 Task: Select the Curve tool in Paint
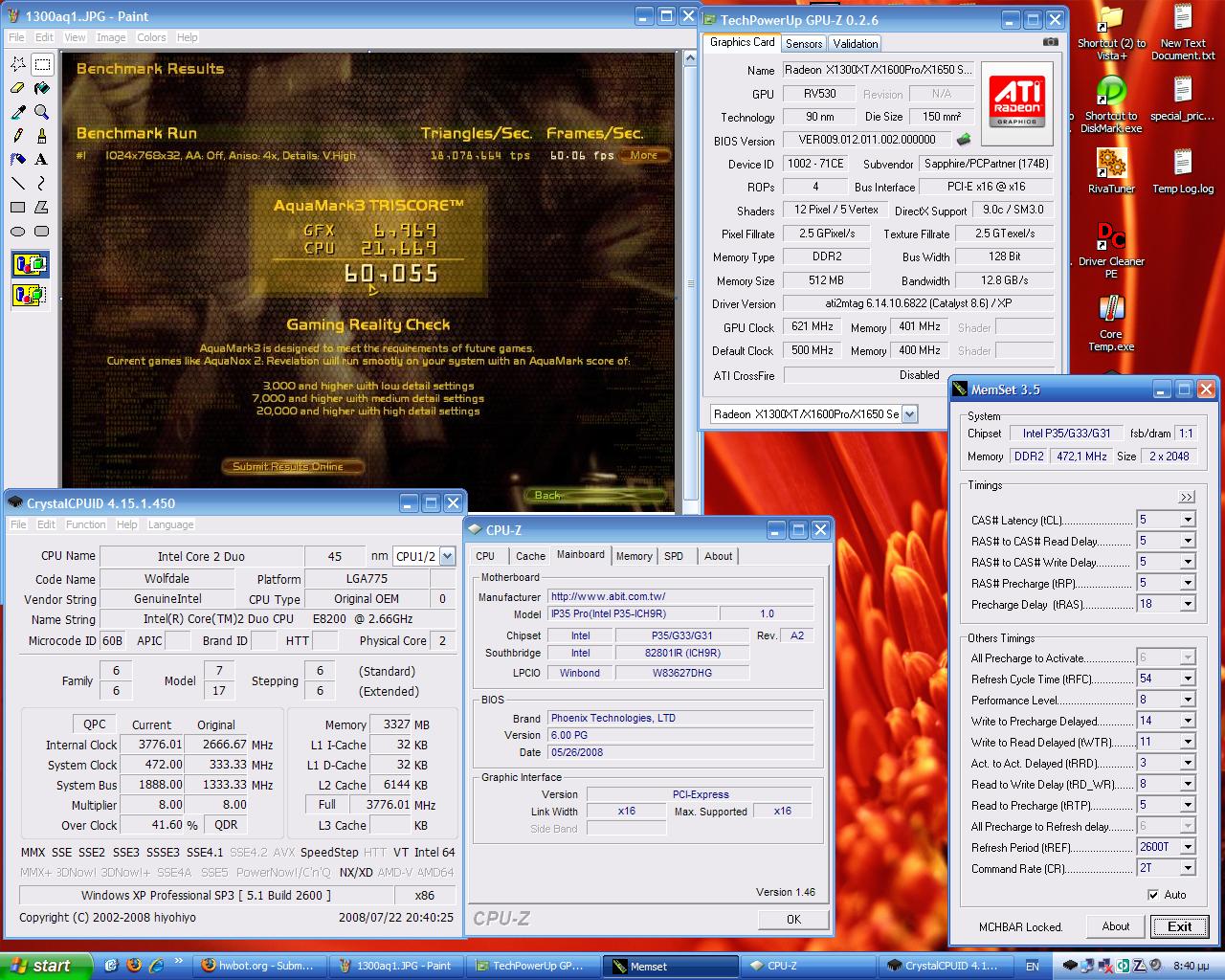(41, 183)
